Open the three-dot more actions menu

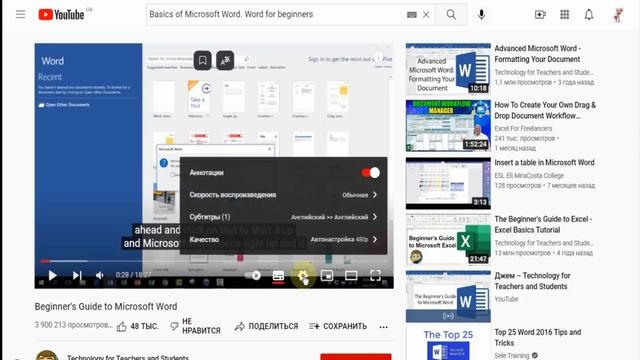383,327
